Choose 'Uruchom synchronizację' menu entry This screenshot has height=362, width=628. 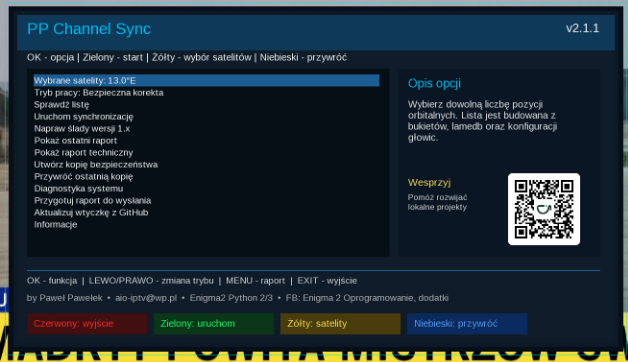83,117
